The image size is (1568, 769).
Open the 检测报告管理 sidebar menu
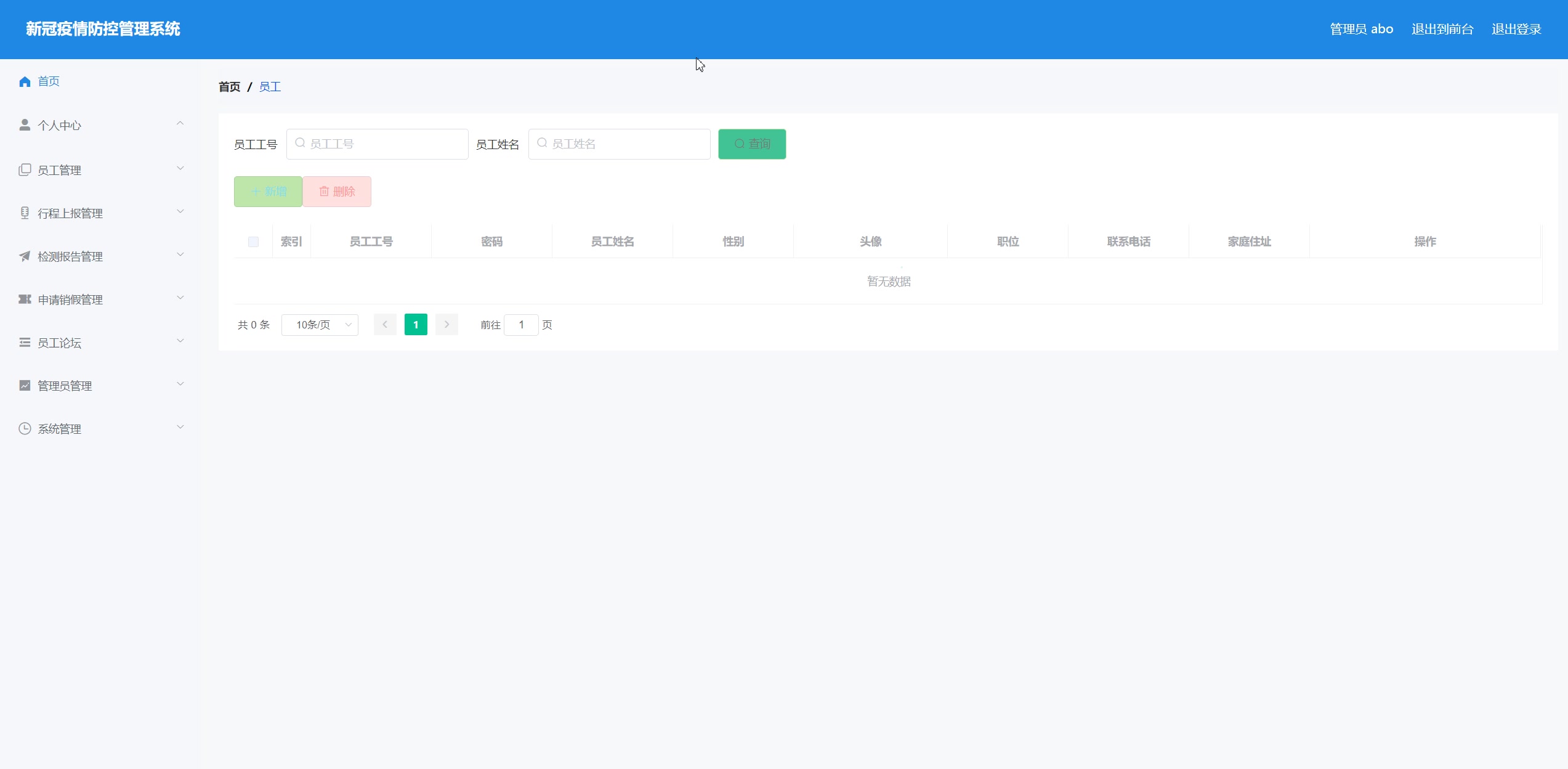click(x=100, y=256)
